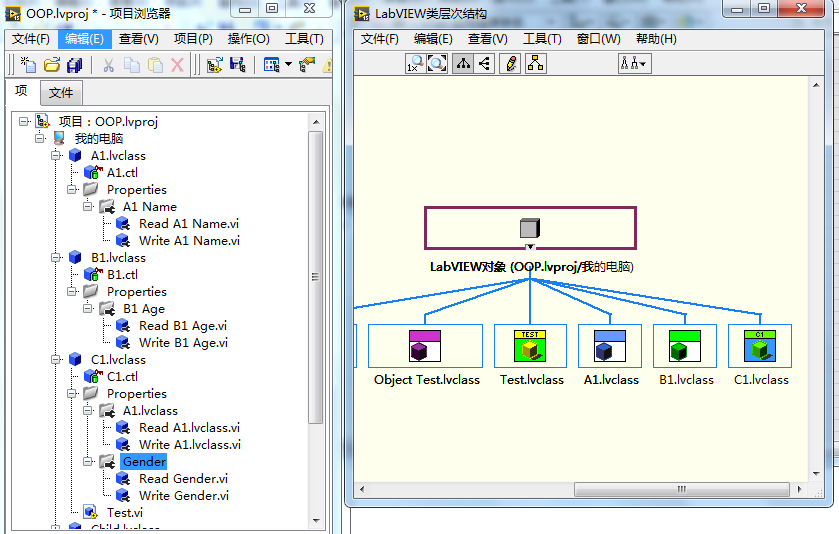The width and height of the screenshot is (839, 534).
Task: Click the Copy toolbar icon
Action: coord(132,65)
